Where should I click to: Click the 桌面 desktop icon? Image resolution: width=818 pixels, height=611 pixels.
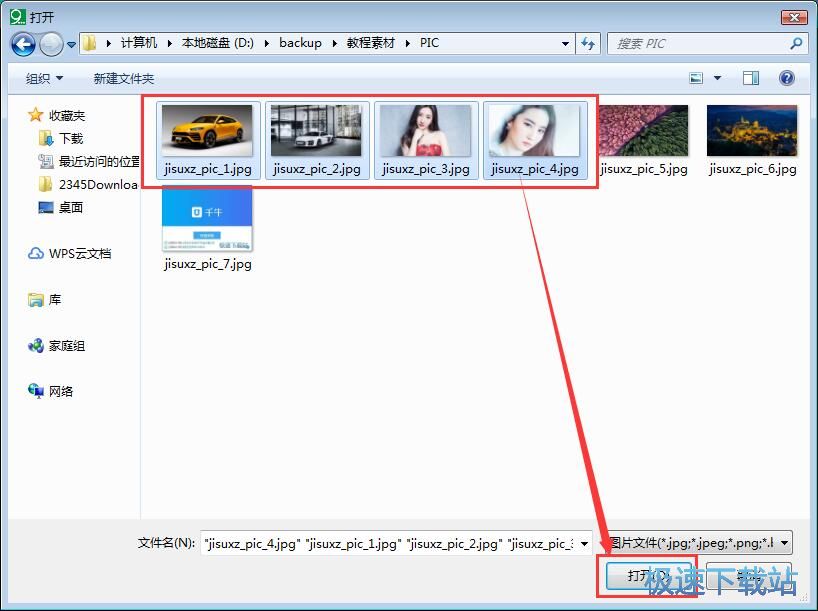(46, 207)
